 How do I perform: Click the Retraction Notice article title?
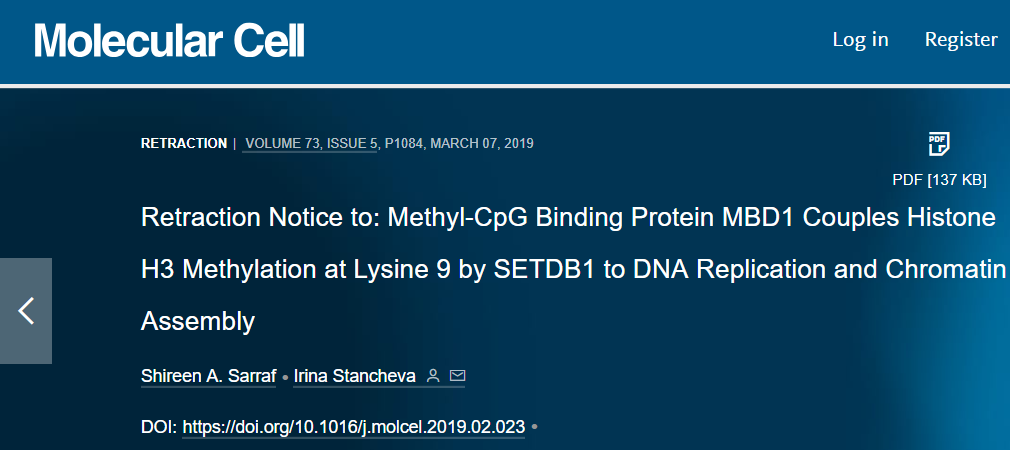(573, 269)
